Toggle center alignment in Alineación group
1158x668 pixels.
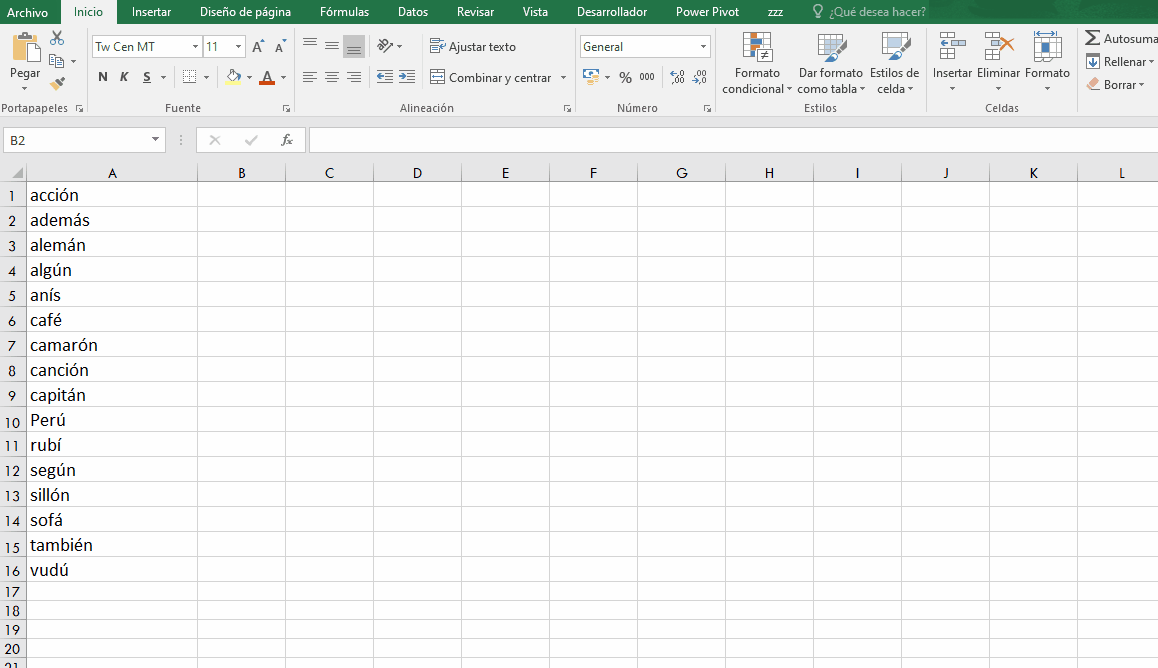pyautogui.click(x=331, y=78)
